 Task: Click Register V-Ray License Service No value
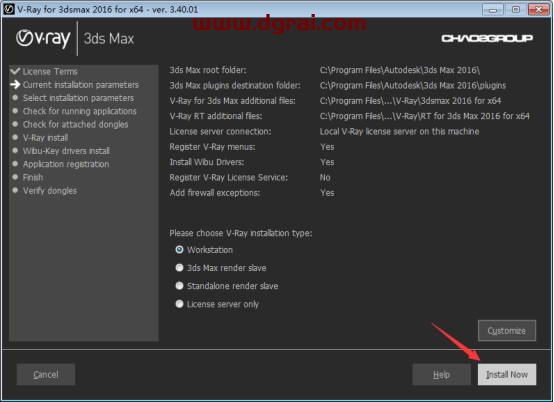(x=325, y=177)
